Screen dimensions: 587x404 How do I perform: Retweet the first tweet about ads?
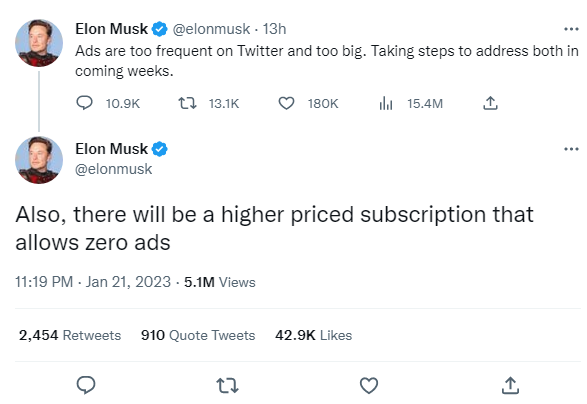point(187,103)
